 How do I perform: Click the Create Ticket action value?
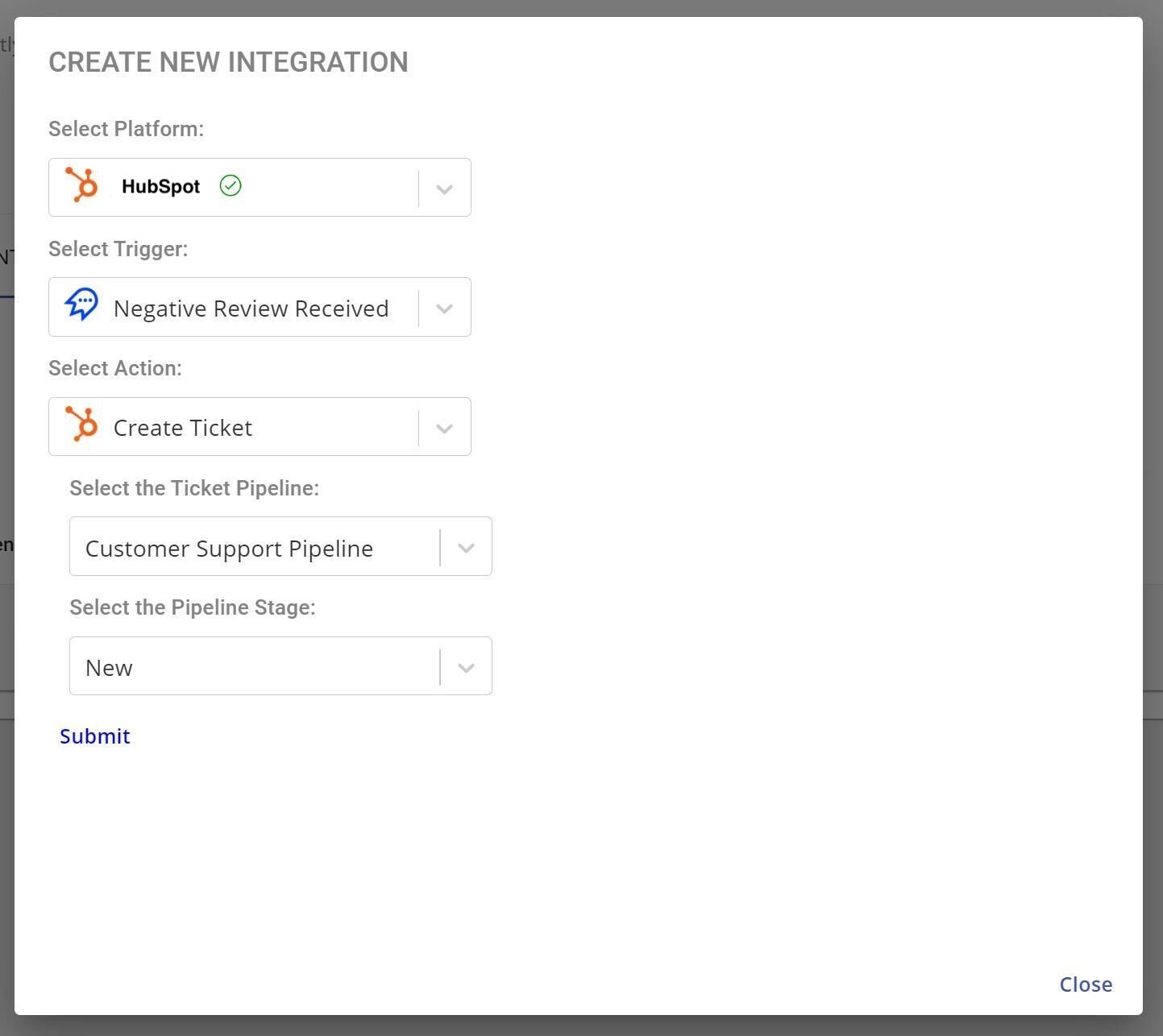click(x=183, y=428)
